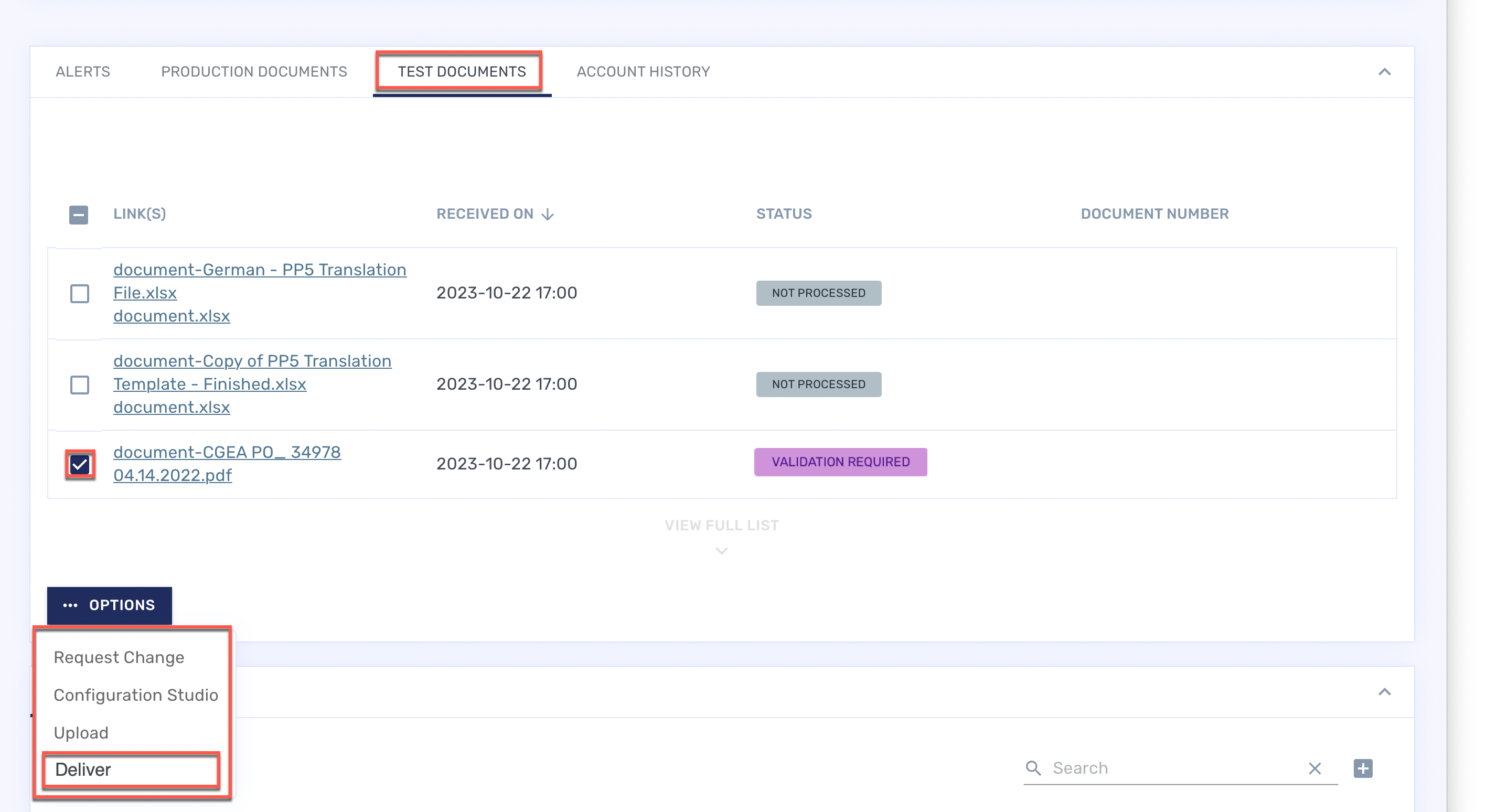Collapse the lower section chevron
The width and height of the screenshot is (1497, 812).
click(1384, 692)
